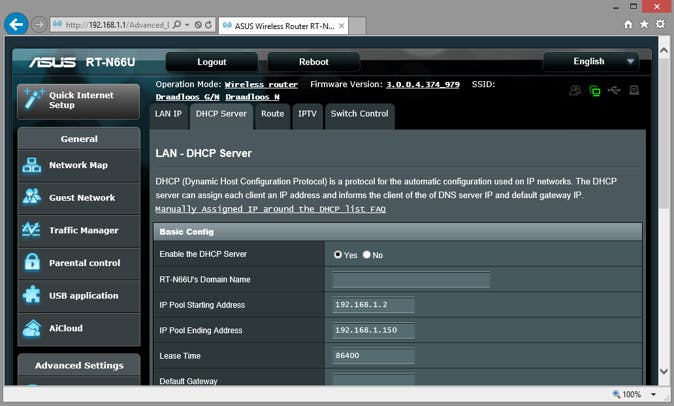674x406 pixels.
Task: Select Yes for Enable the DHCP Server
Action: (338, 254)
